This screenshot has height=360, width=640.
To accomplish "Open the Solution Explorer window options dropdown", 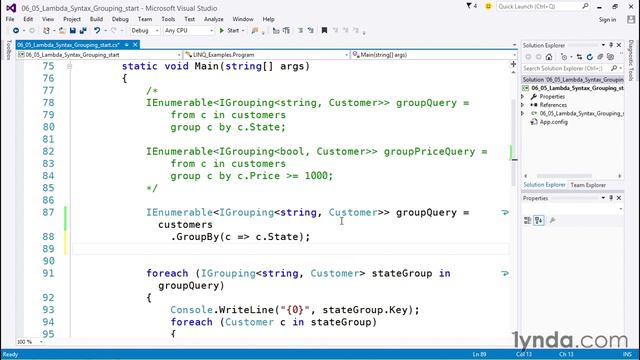I will (x=603, y=45).
